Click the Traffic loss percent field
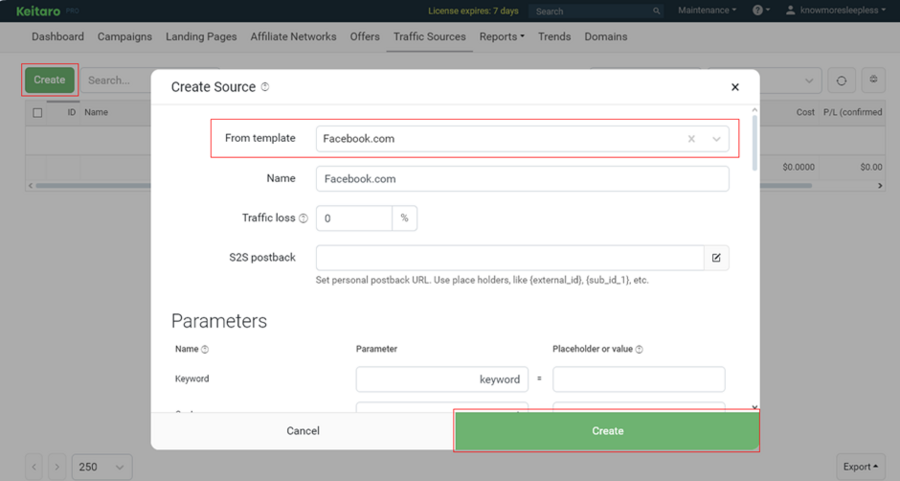Image resolution: width=900 pixels, height=481 pixels. (x=354, y=218)
